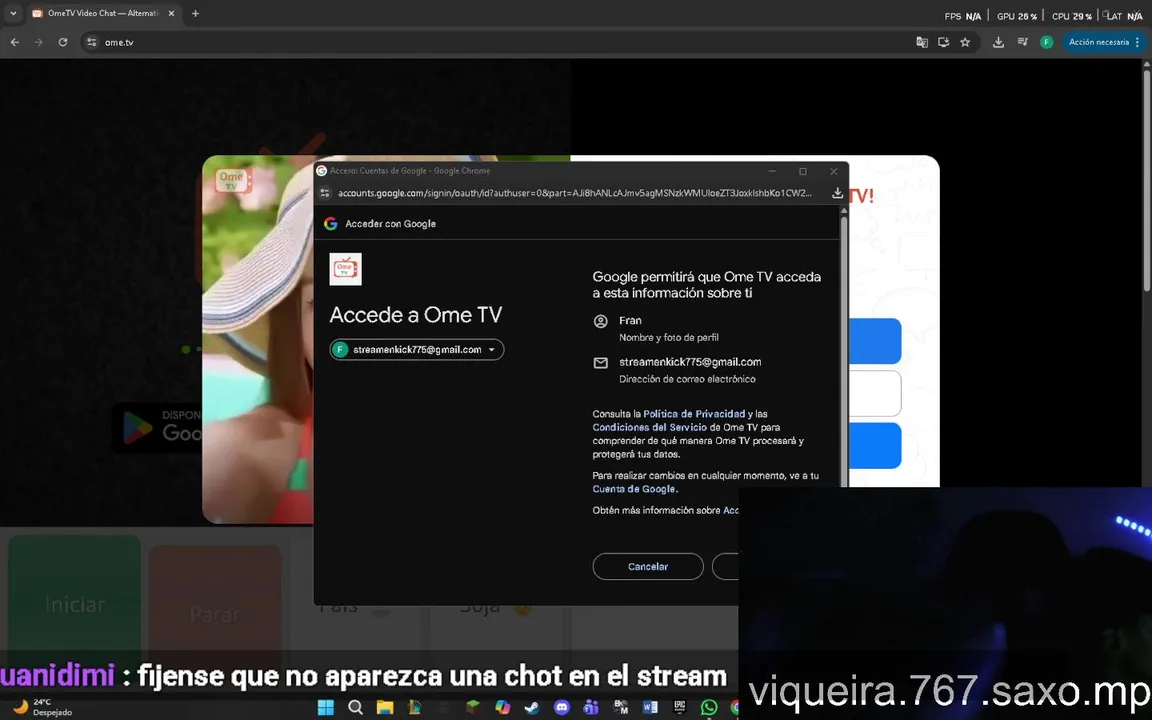Bookmark this page with the star icon
The image size is (1152, 720).
[x=965, y=43]
